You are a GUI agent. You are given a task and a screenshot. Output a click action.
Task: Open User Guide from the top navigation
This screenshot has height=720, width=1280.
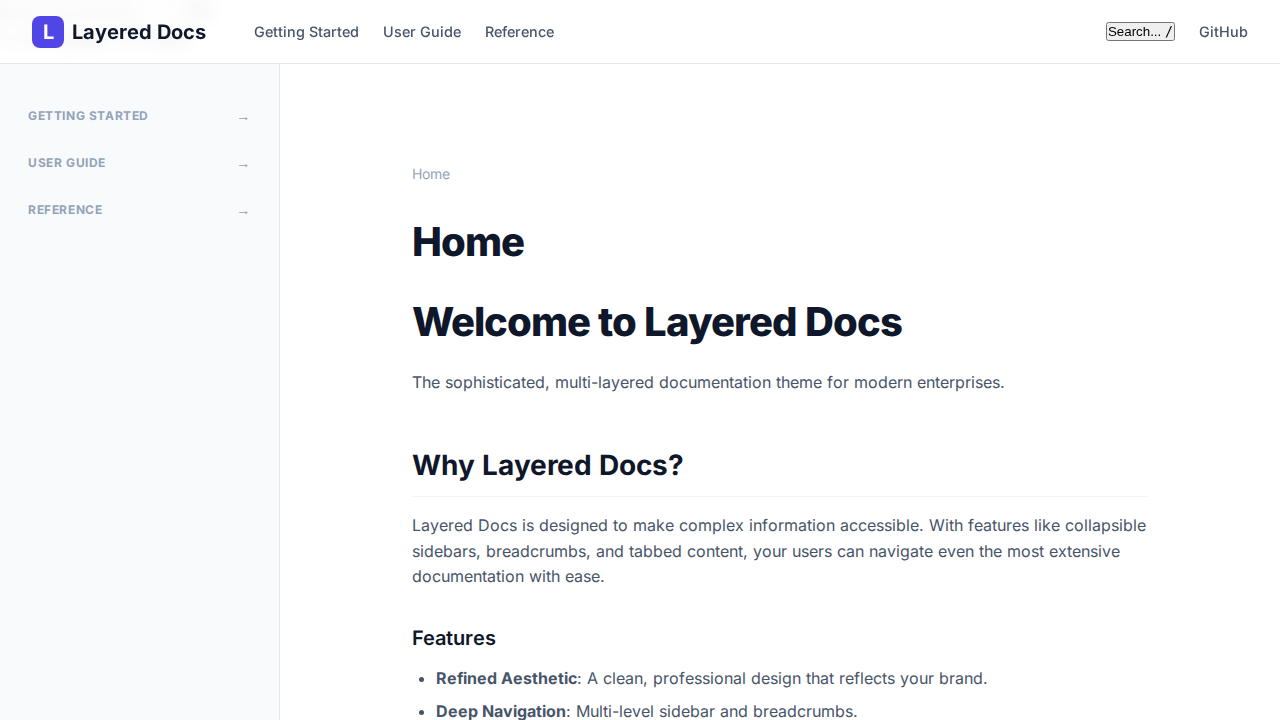(x=421, y=32)
